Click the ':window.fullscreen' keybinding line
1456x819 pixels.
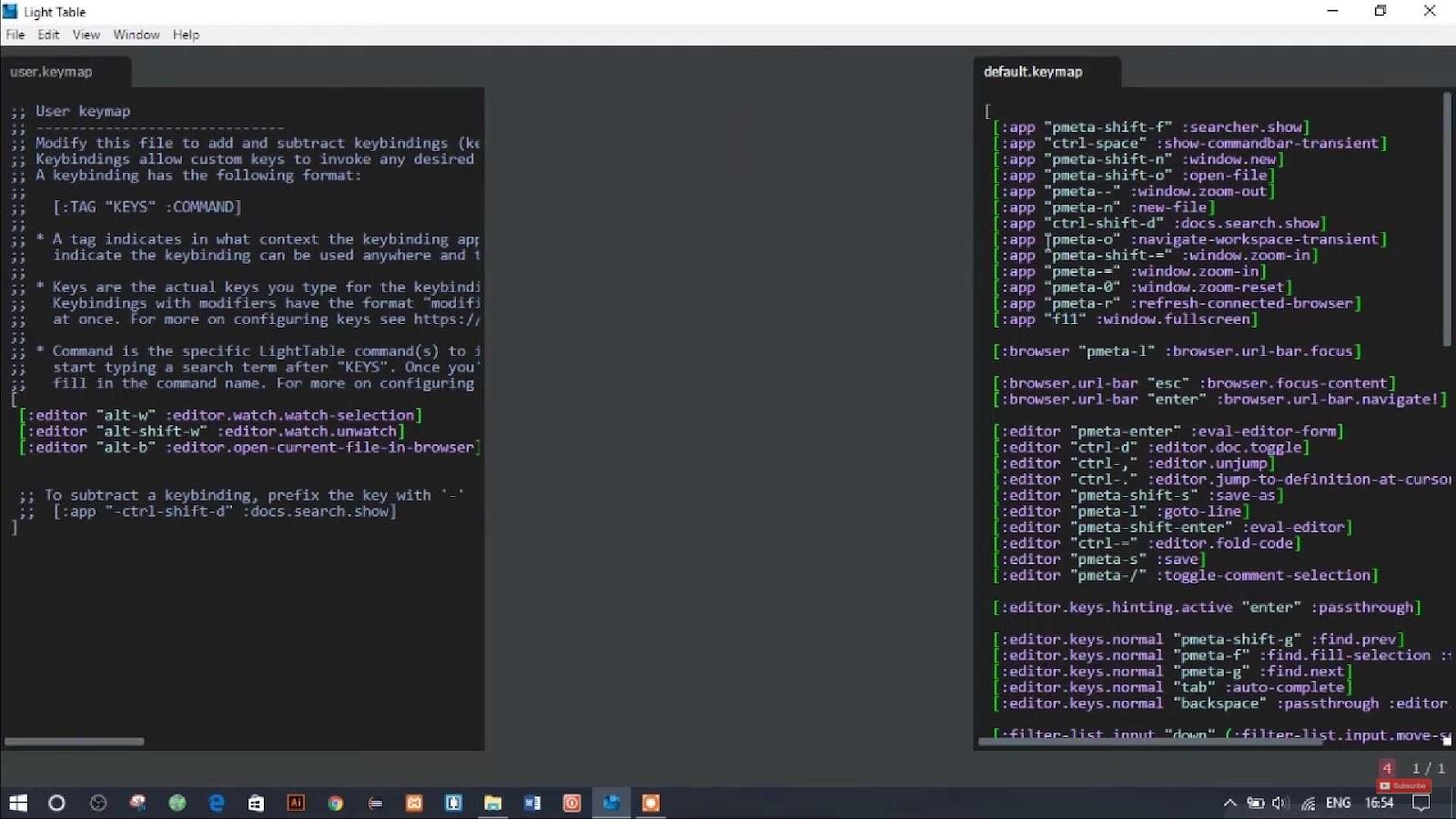click(1126, 319)
